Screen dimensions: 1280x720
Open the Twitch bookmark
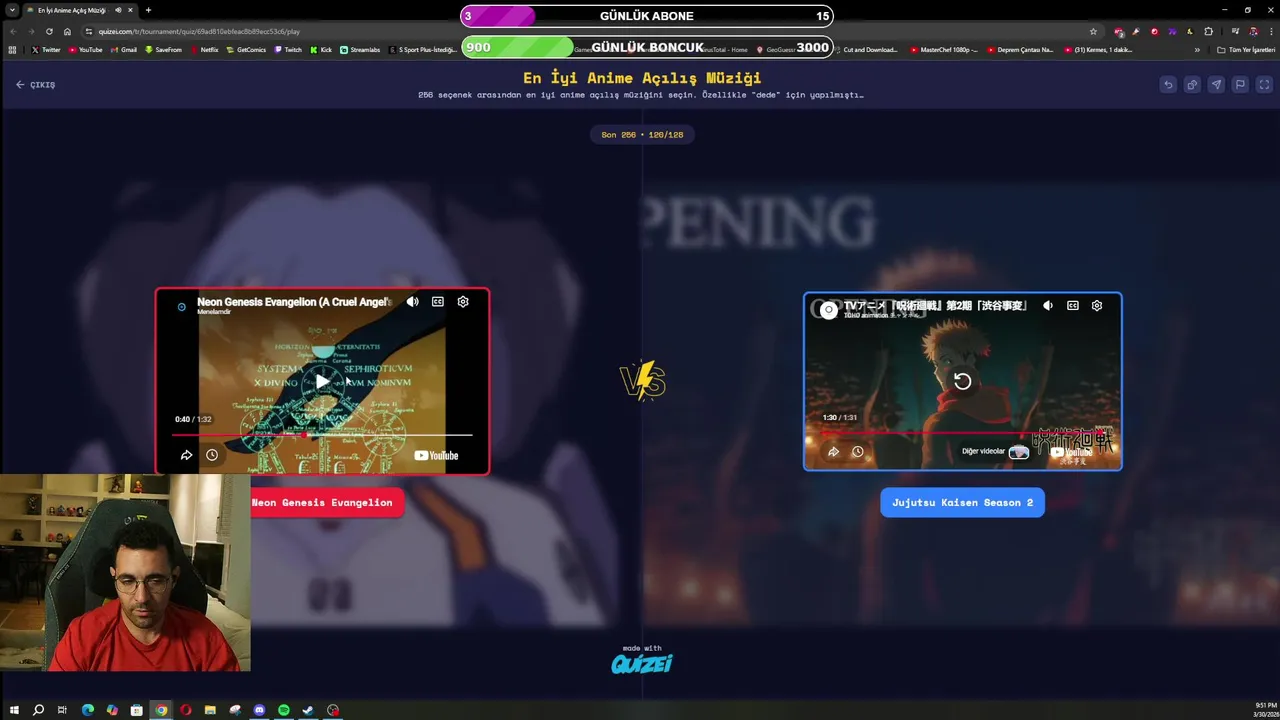tap(287, 50)
